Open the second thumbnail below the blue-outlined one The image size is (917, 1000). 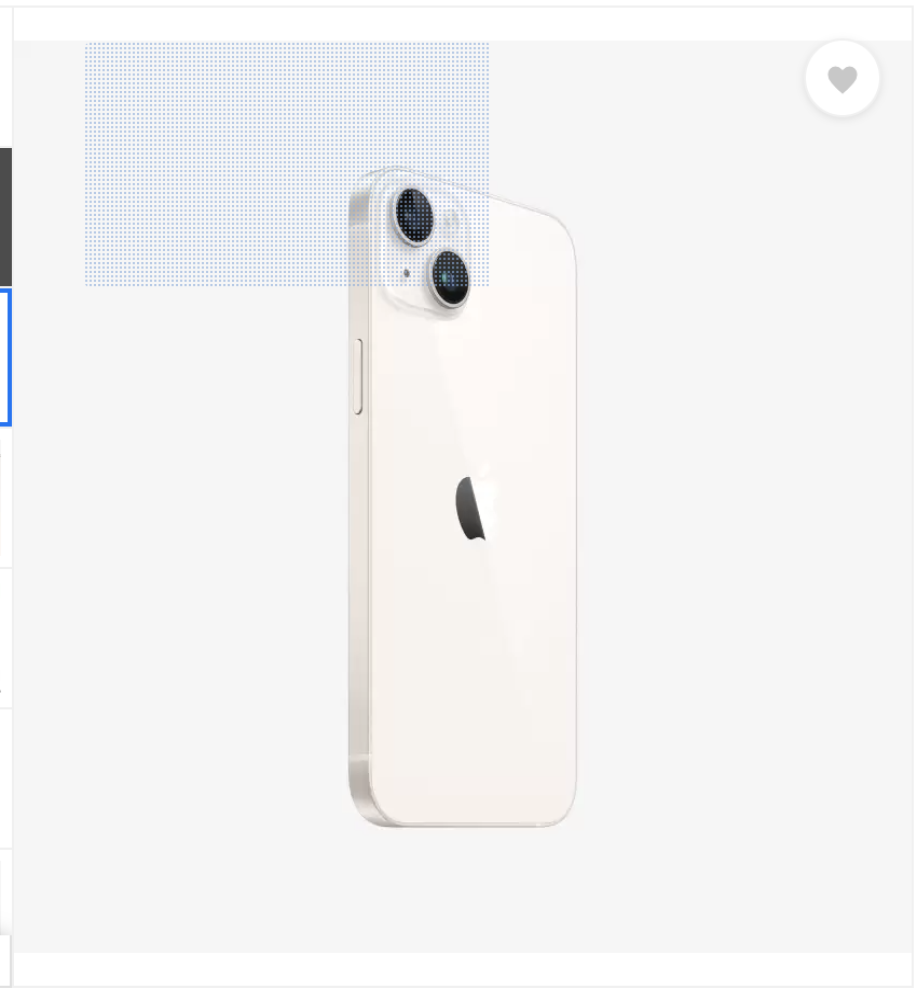(x=6, y=638)
